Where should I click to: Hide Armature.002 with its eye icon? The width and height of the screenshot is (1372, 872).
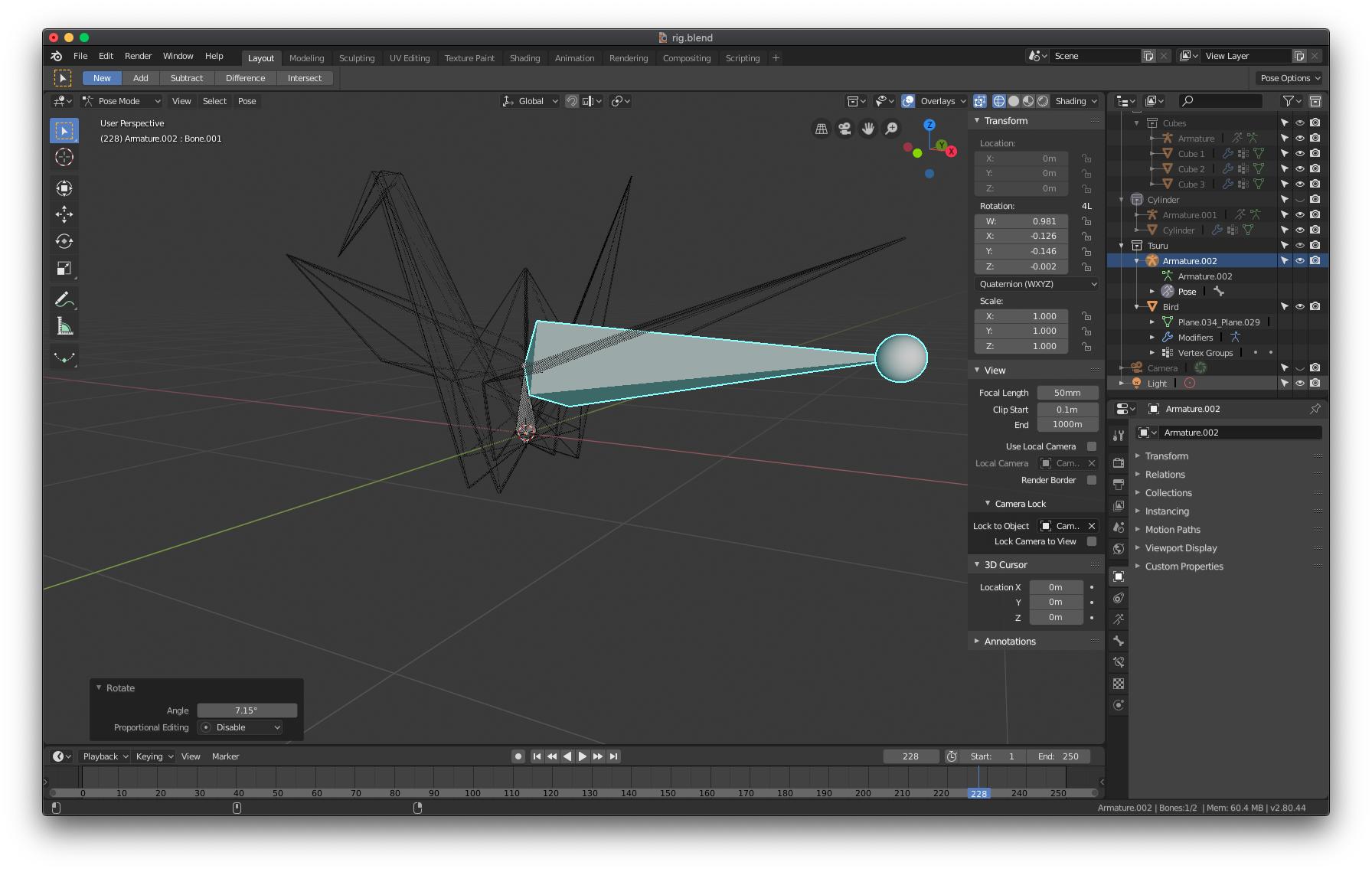pyautogui.click(x=1300, y=261)
